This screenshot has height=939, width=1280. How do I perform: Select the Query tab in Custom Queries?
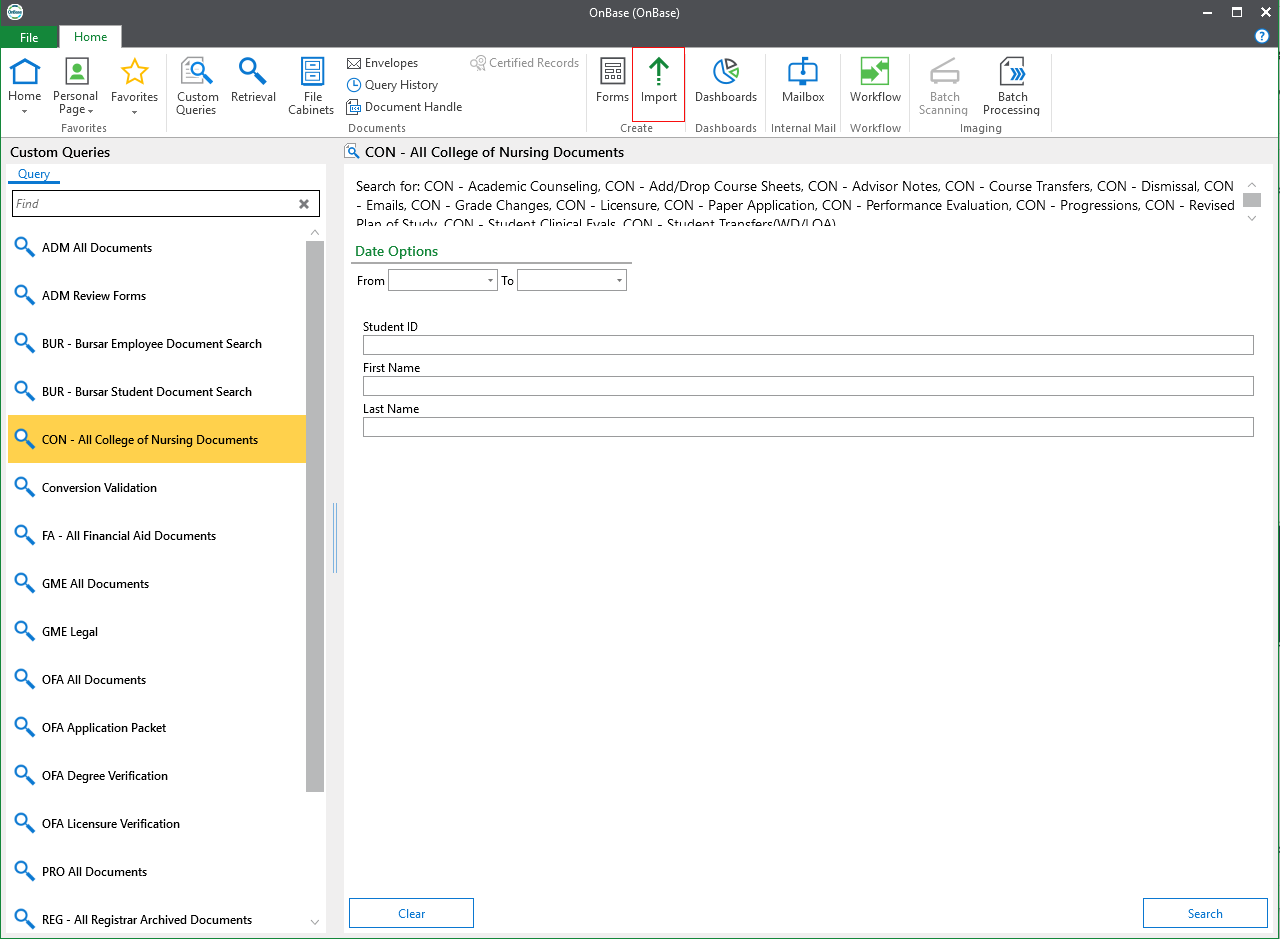tap(34, 174)
